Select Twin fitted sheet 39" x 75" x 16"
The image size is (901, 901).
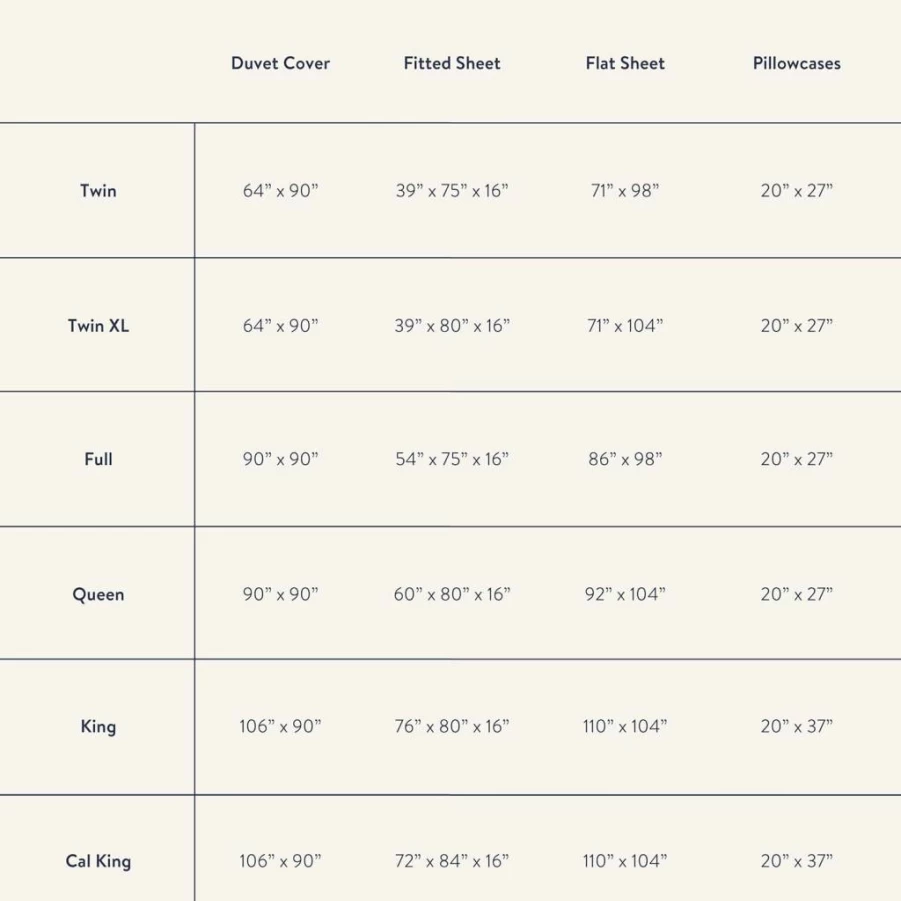(x=452, y=190)
